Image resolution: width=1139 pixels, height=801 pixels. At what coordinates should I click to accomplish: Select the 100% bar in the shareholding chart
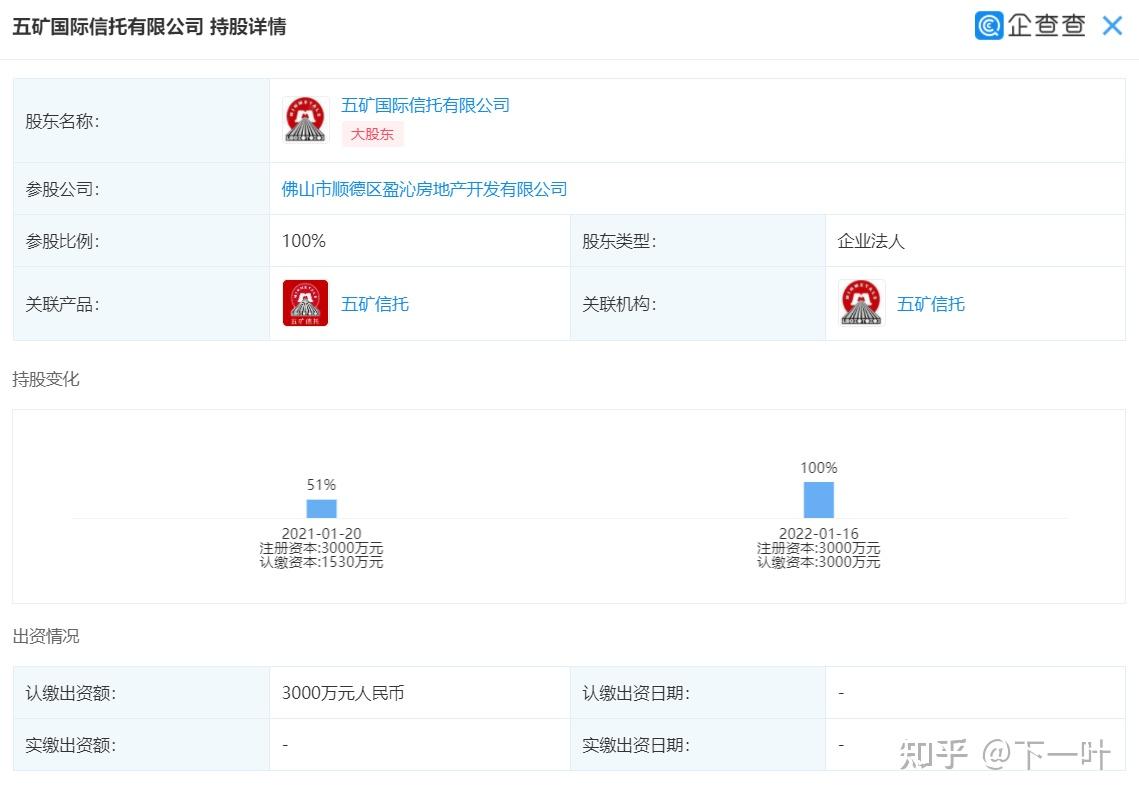(819, 500)
